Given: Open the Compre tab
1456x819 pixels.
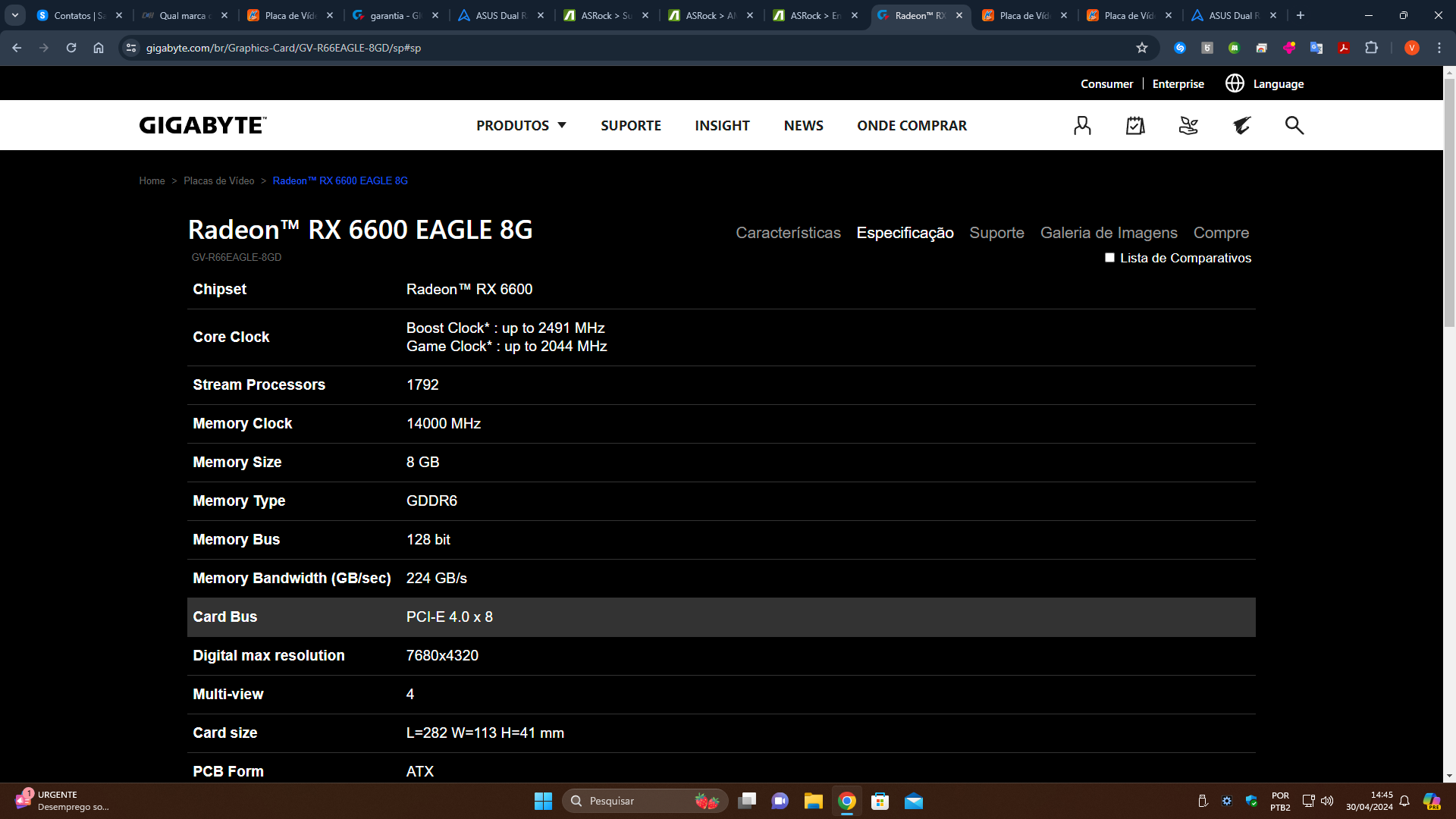Looking at the screenshot, I should (x=1221, y=233).
